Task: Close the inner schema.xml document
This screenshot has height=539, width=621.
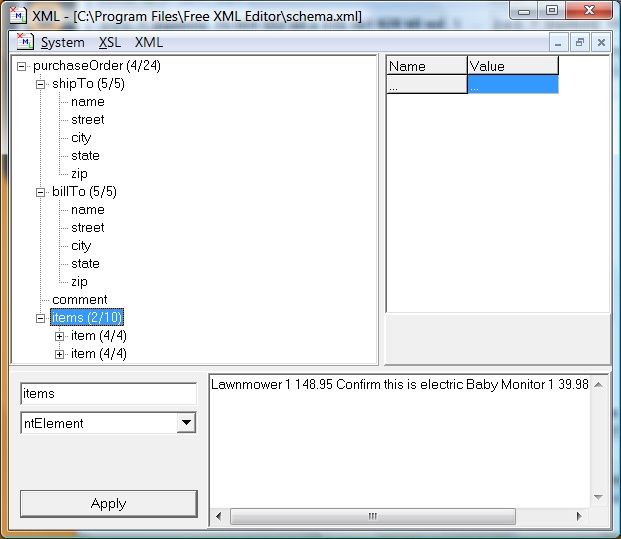Action: click(x=601, y=42)
